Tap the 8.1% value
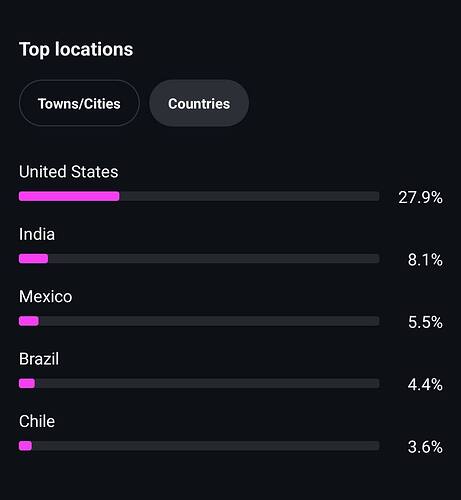This screenshot has width=461, height=500. click(425, 260)
